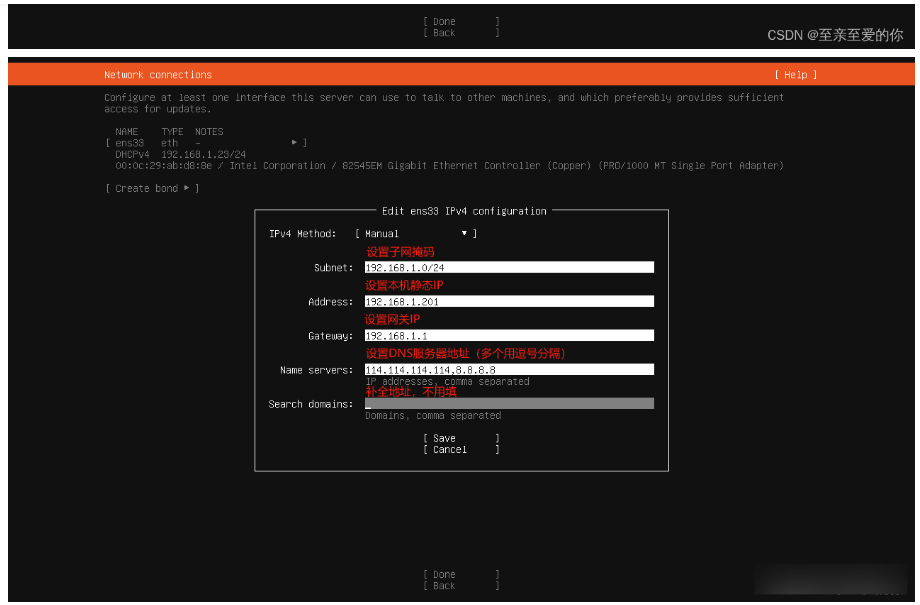Viewport: 920px width, 605px height.
Task: Click the CSDN author watermark
Action: coord(834,35)
